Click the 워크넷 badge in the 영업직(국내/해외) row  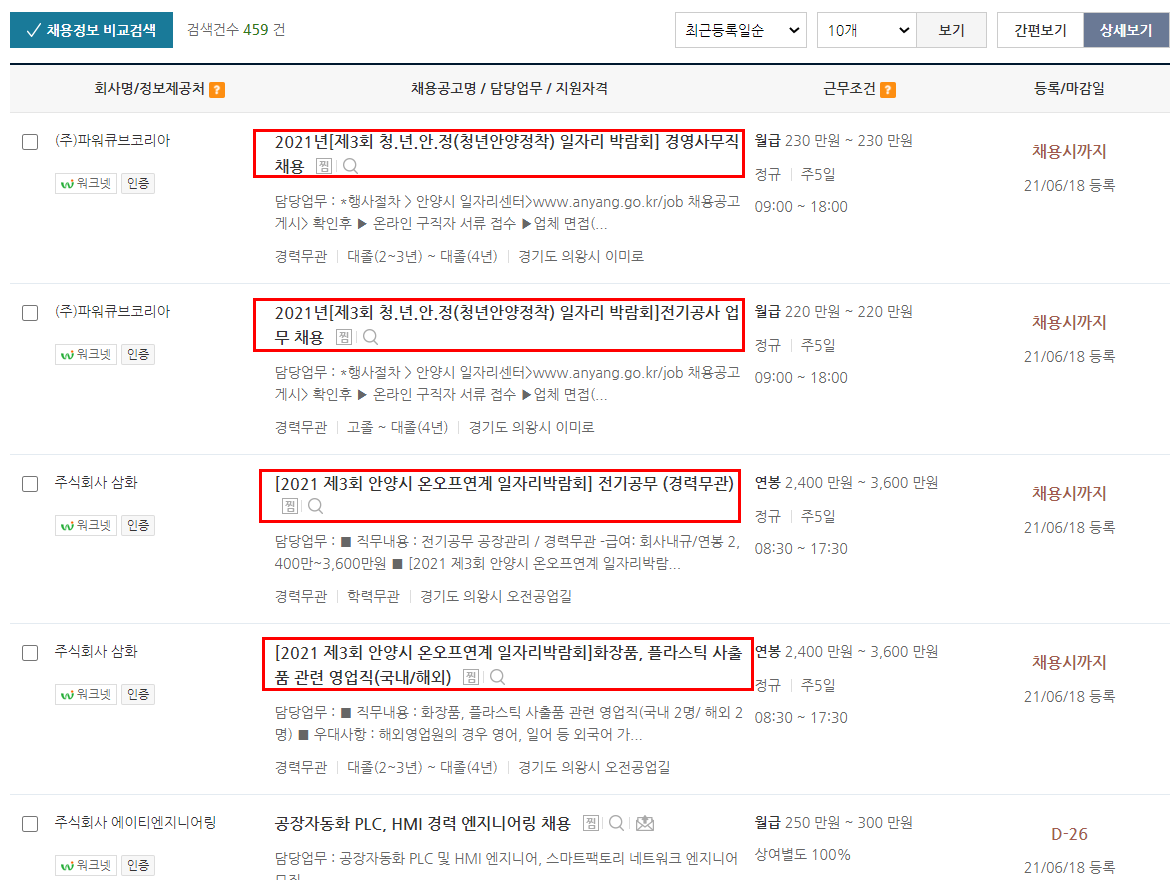click(x=86, y=694)
